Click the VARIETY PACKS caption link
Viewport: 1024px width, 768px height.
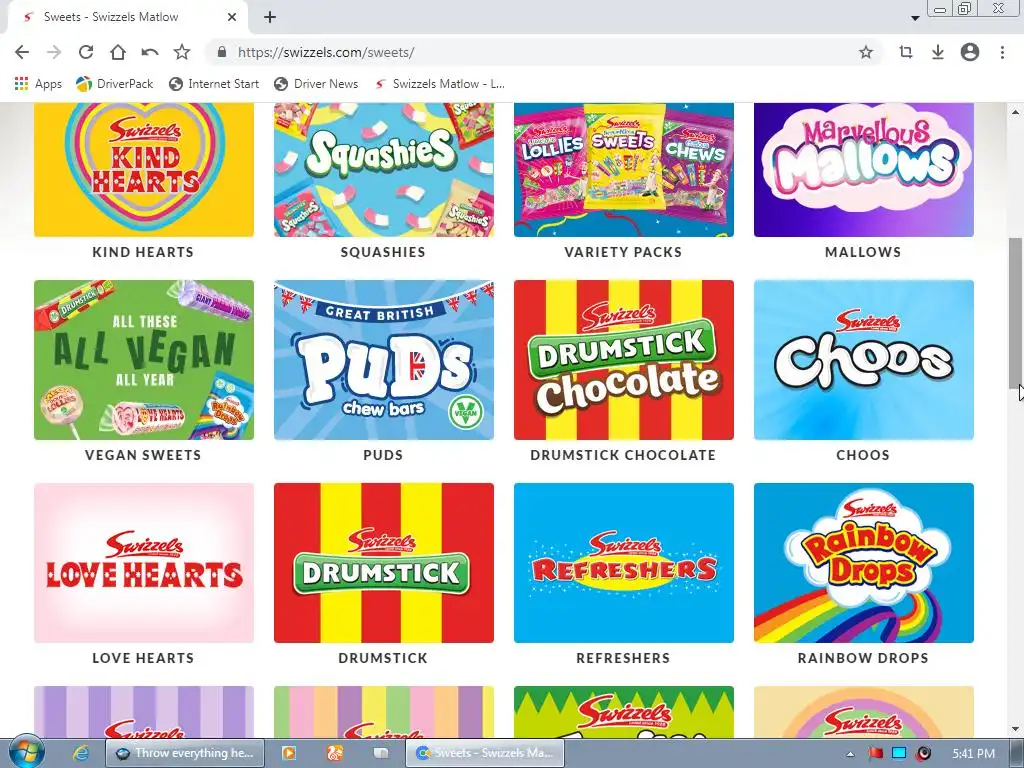coord(623,252)
